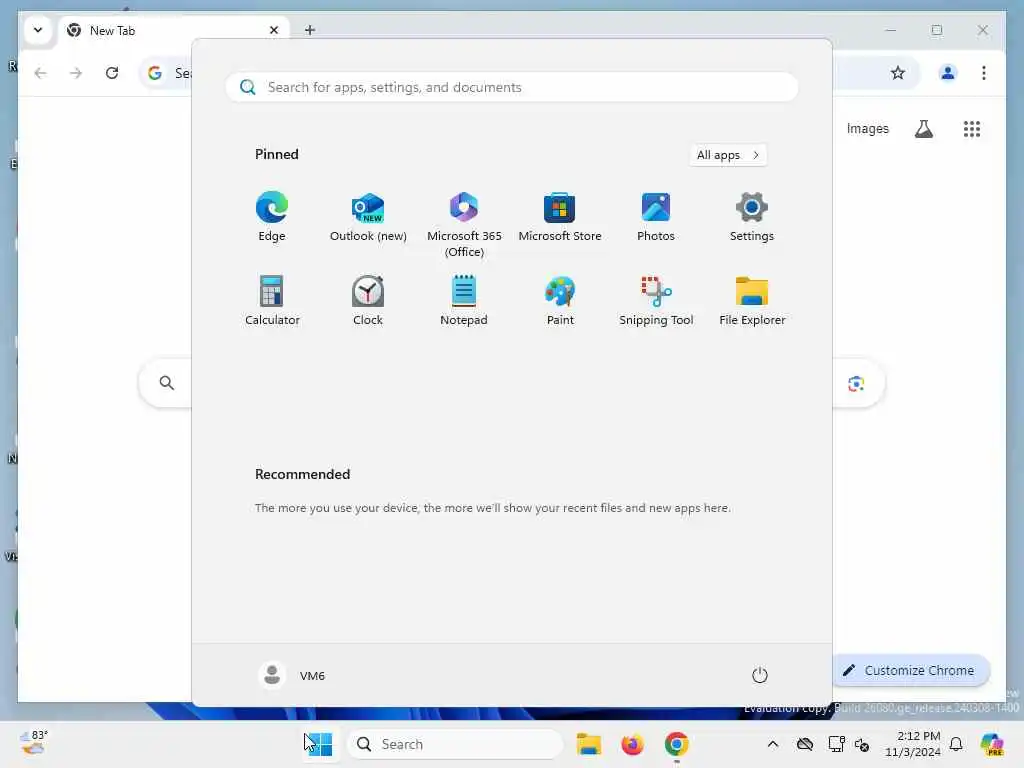
Task: Click the power button in Start menu
Action: pyautogui.click(x=760, y=675)
